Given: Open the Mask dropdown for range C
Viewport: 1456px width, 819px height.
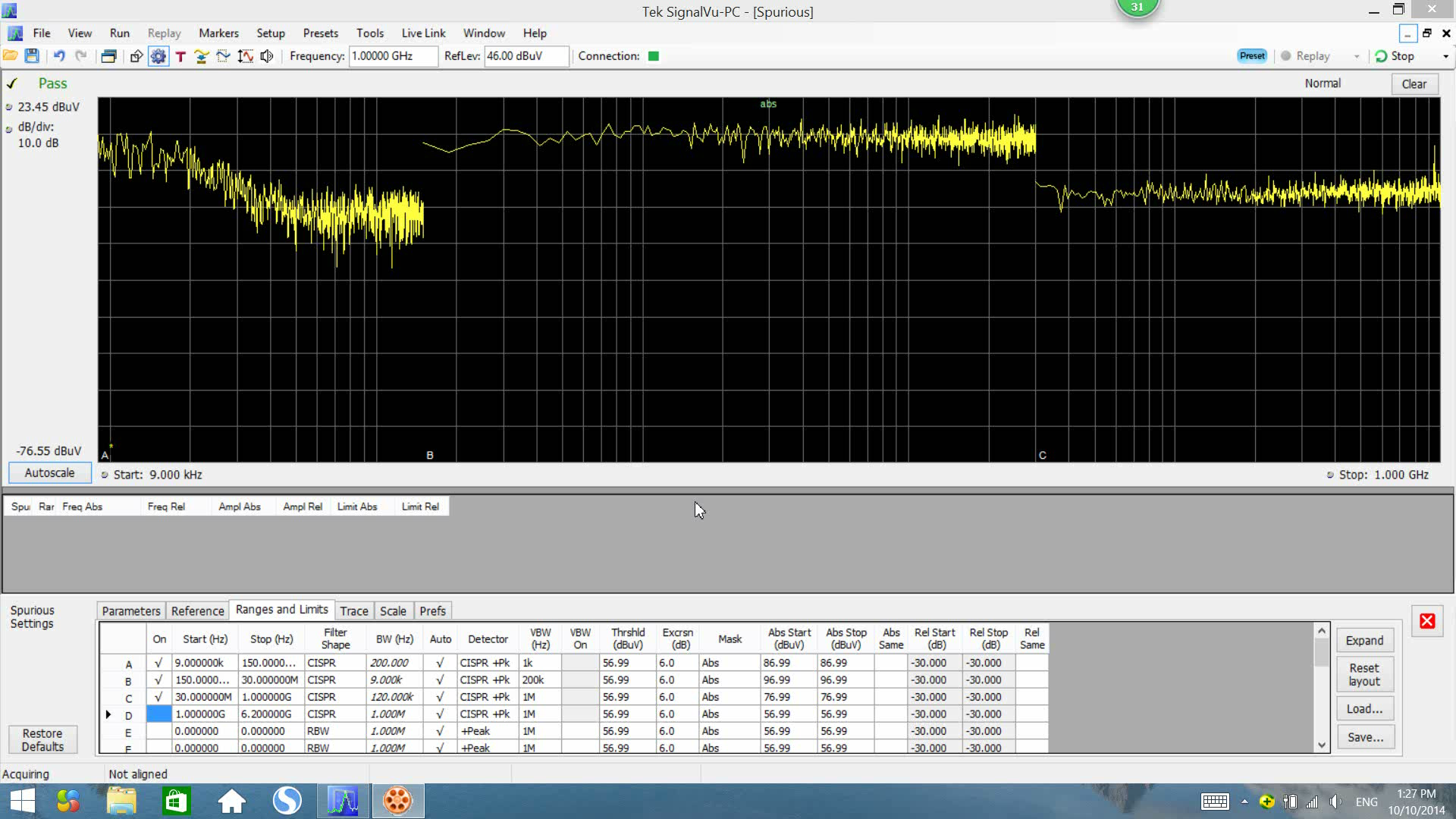Looking at the screenshot, I should [730, 697].
